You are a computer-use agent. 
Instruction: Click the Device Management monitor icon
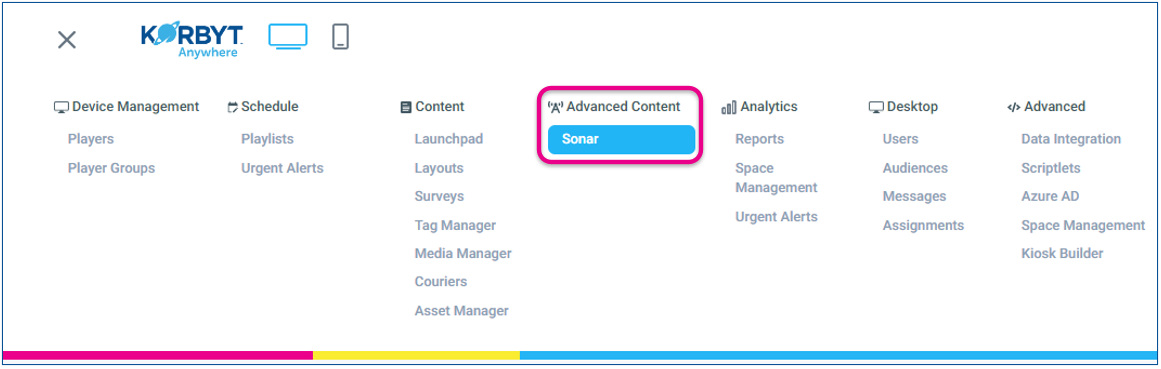pyautogui.click(x=61, y=107)
